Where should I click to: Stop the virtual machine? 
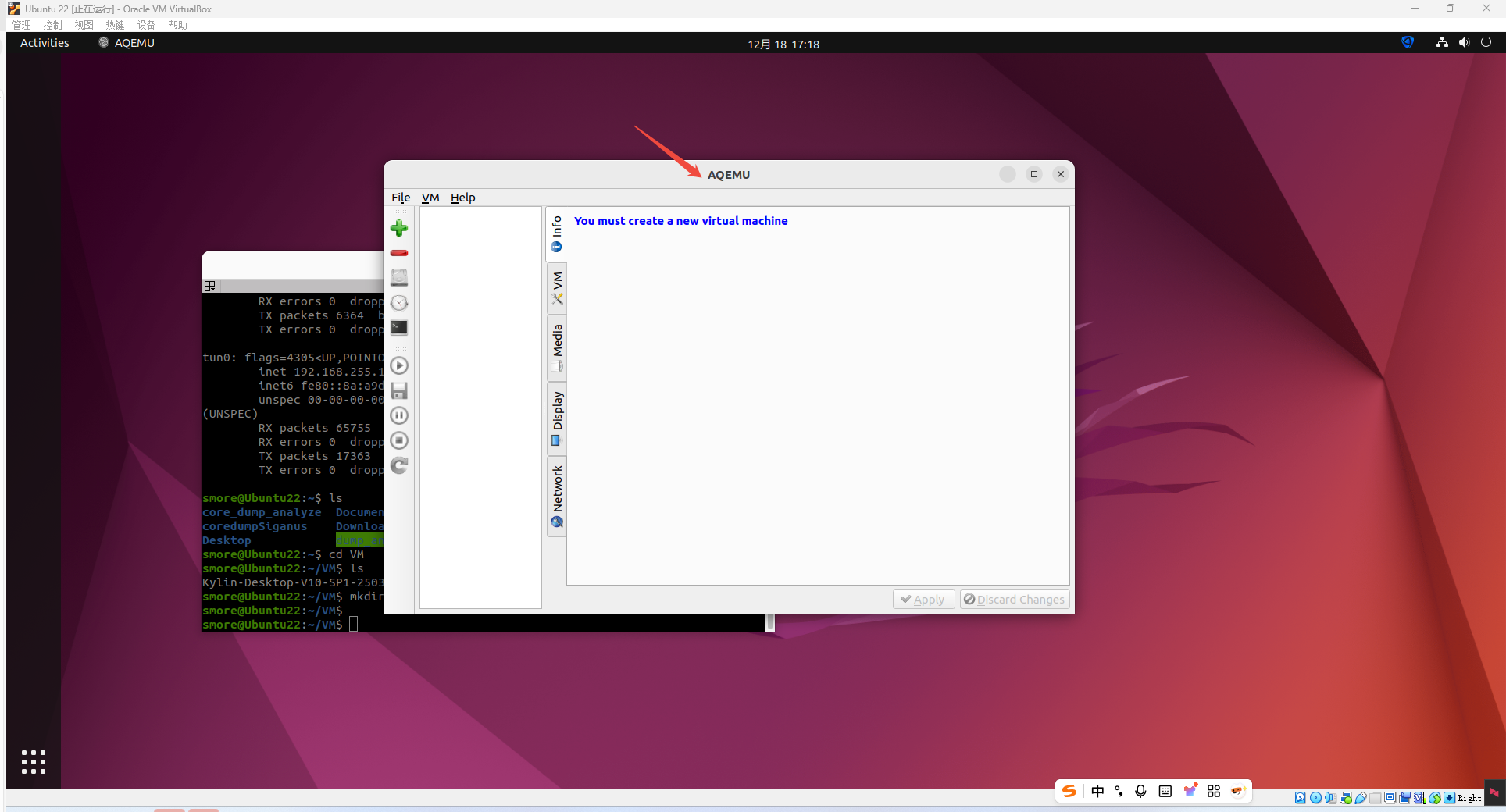coord(399,440)
